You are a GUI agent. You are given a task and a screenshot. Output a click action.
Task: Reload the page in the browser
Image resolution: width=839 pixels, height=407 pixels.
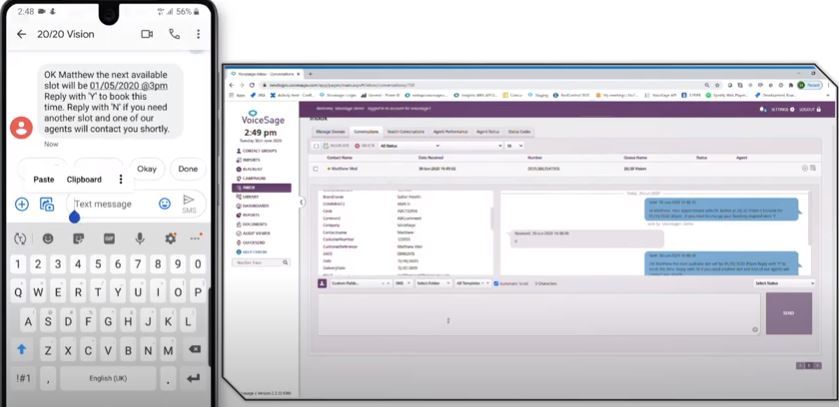[251, 85]
